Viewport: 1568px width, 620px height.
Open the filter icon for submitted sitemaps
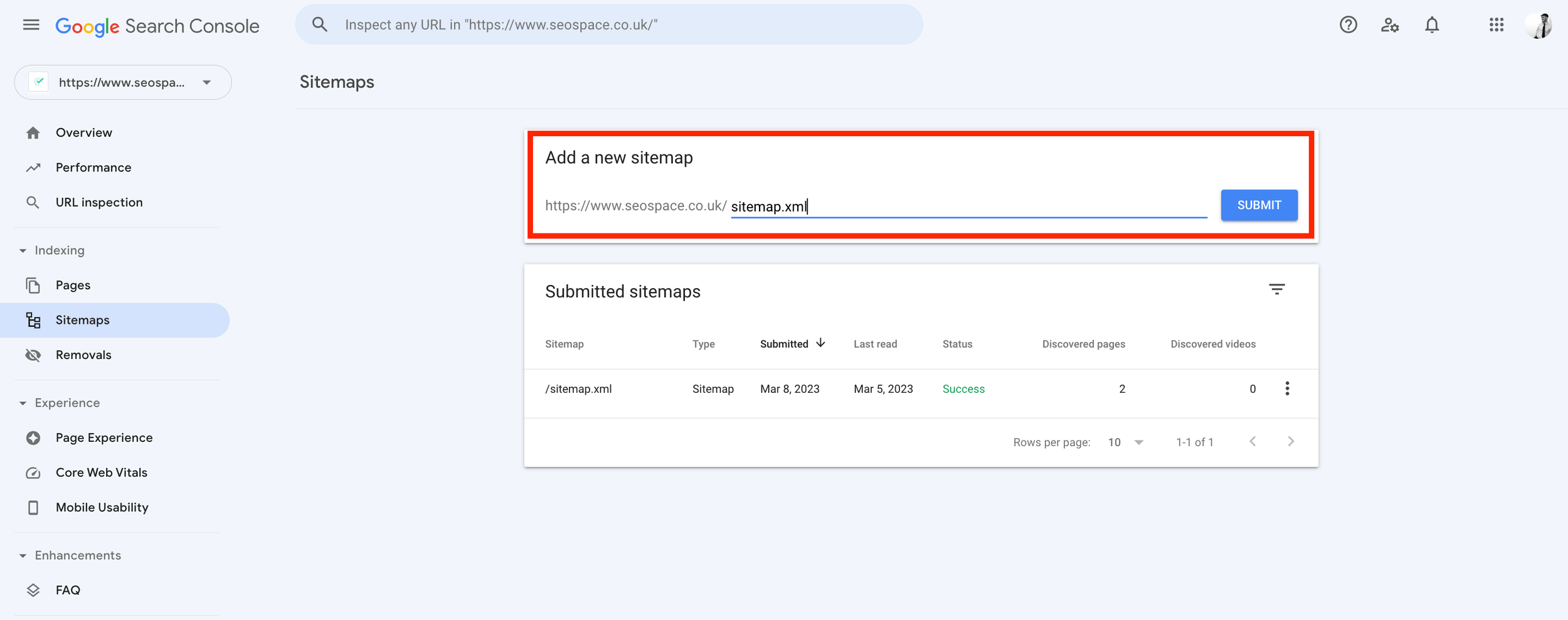[1277, 289]
